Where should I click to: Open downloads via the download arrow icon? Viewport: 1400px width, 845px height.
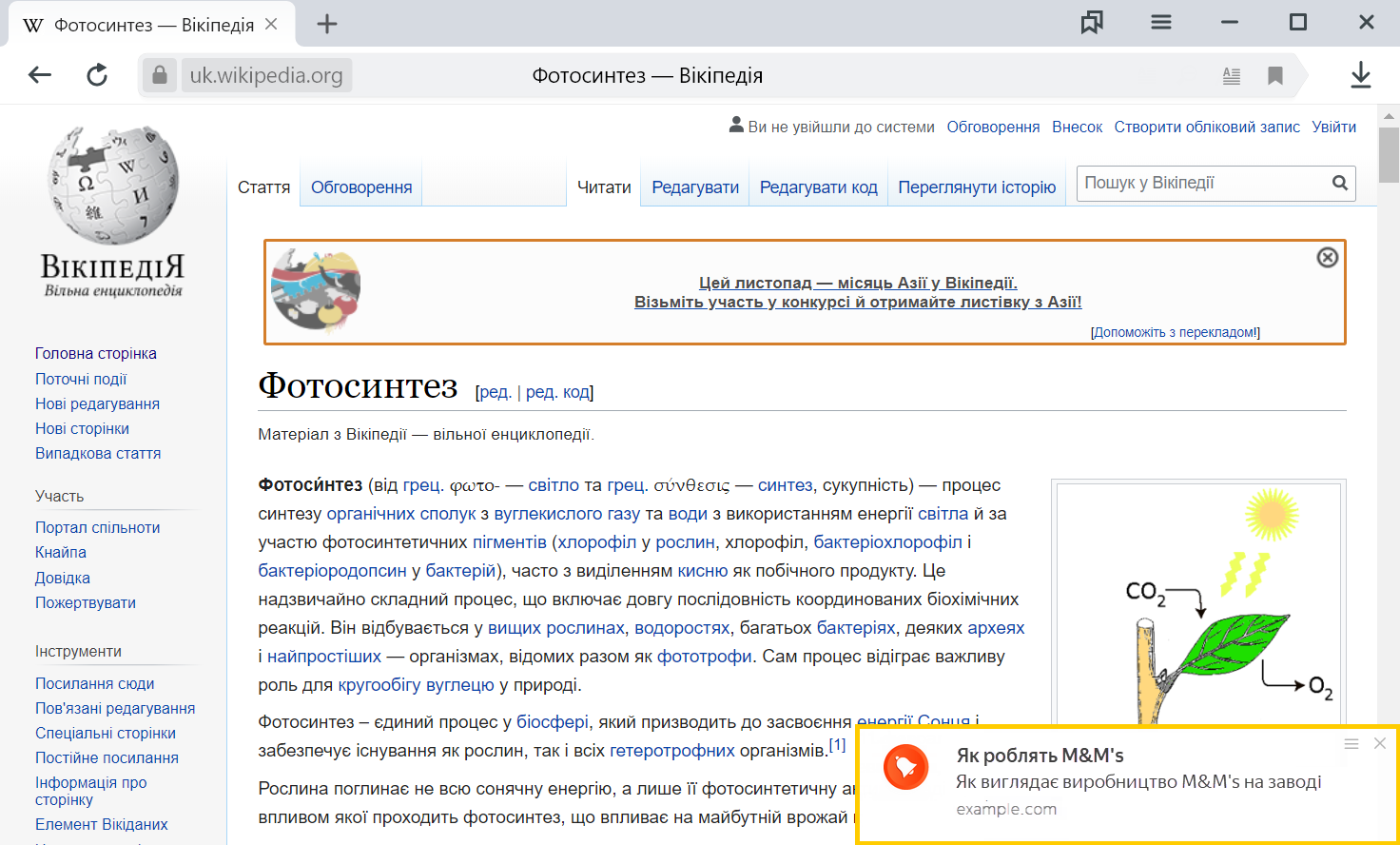1361,75
